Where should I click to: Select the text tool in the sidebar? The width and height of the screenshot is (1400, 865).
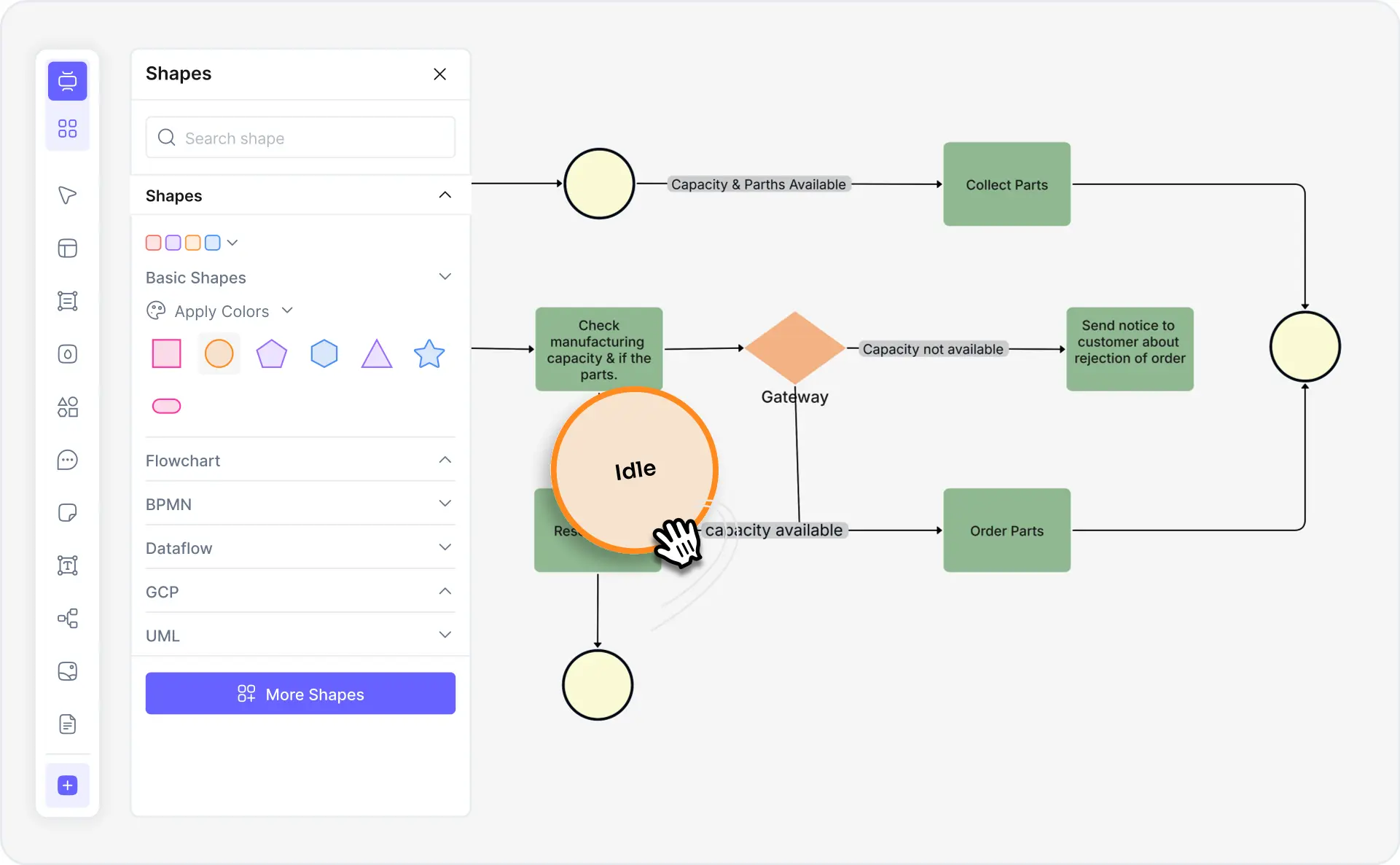pos(68,565)
